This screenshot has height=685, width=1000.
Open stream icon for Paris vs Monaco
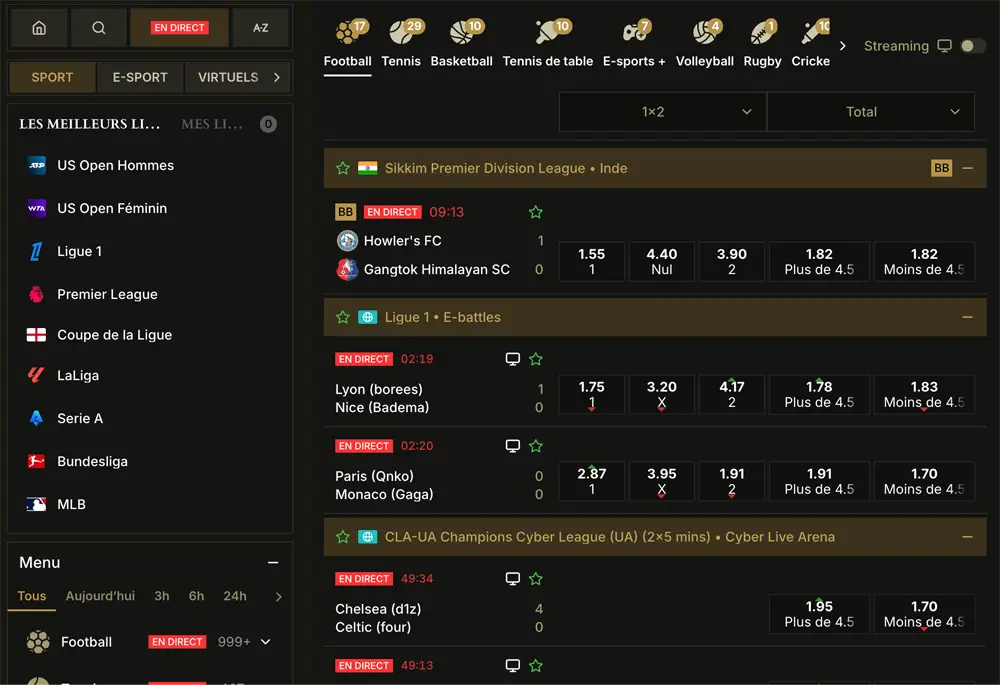(x=512, y=446)
